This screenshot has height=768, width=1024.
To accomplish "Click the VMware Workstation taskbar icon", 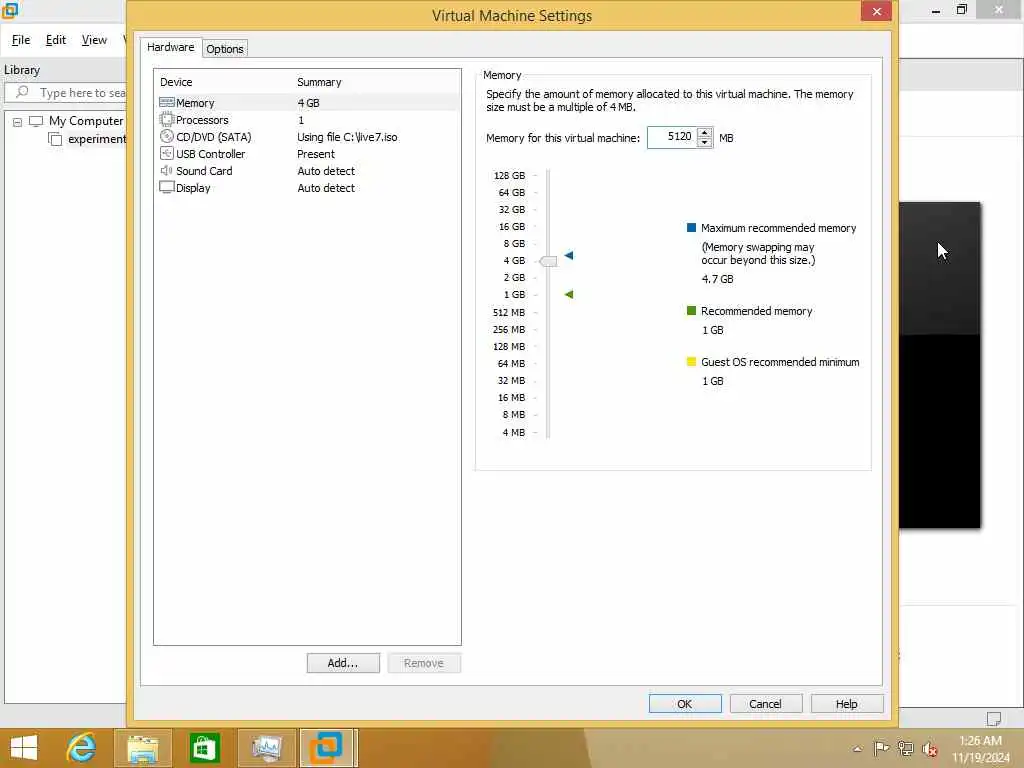I will point(328,748).
